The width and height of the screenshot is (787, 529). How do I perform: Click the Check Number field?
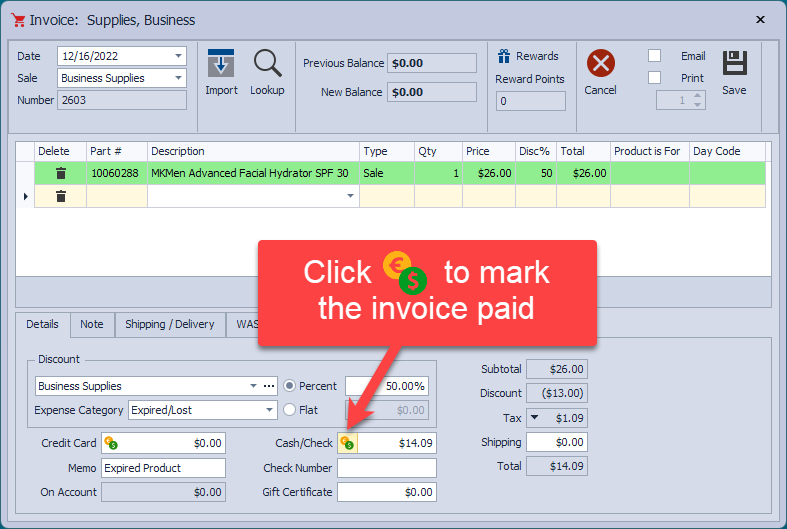point(387,468)
